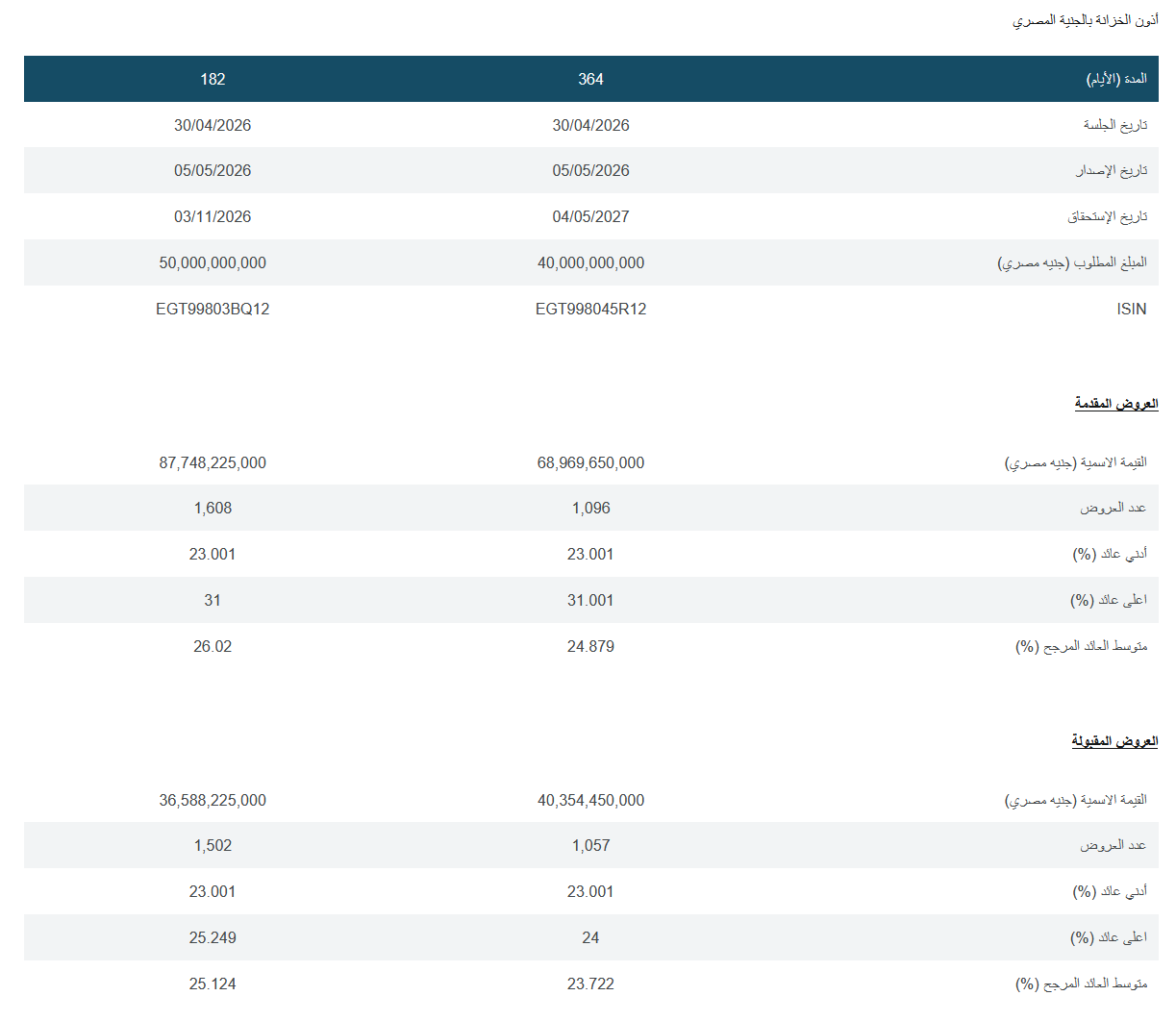
Task: Click the maturity date 03/11/2026
Action: [x=213, y=216]
